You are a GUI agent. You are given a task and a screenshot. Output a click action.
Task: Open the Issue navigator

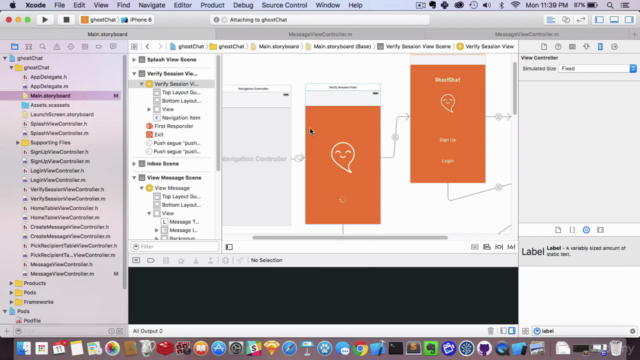point(57,47)
